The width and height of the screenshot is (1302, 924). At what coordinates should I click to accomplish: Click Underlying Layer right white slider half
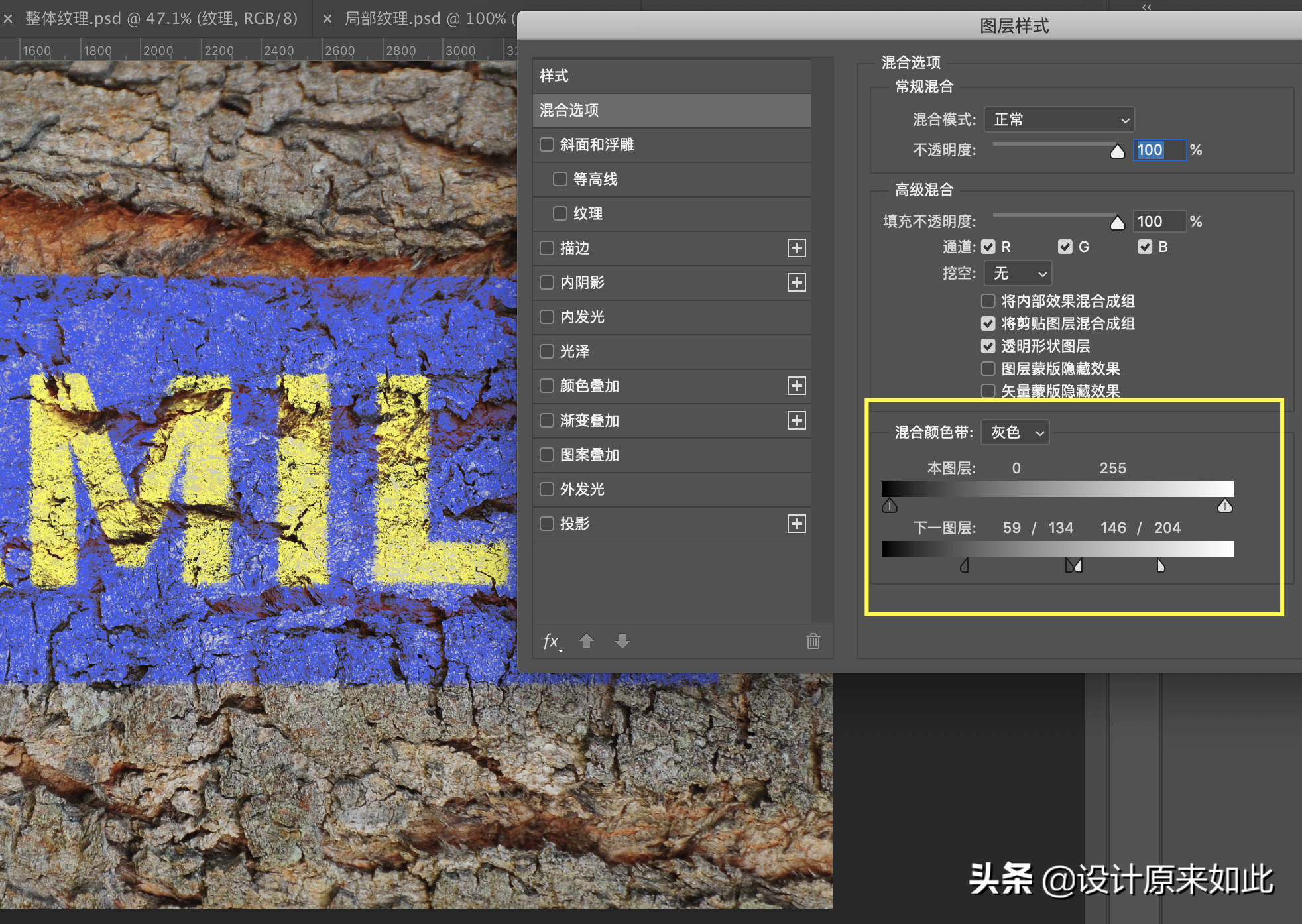(x=1161, y=565)
